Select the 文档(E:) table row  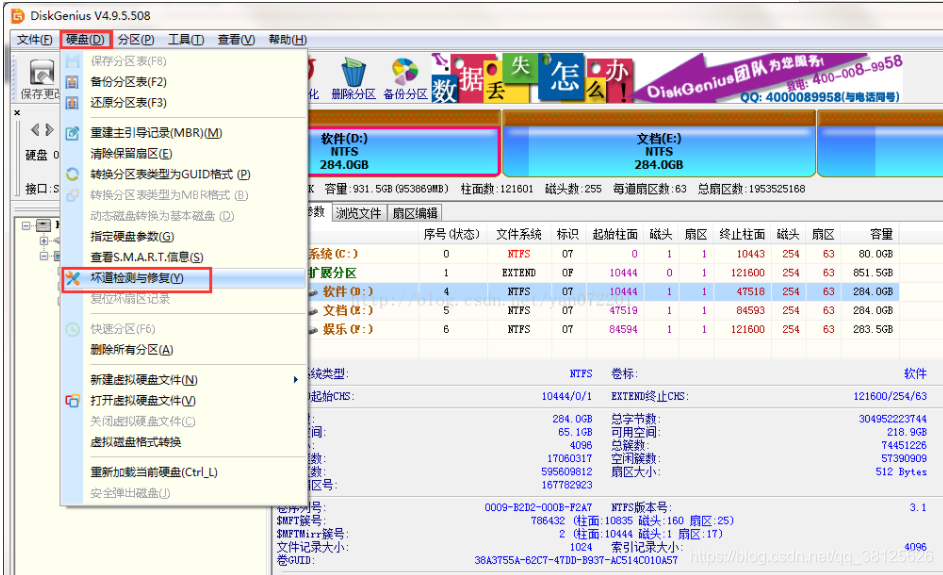pos(603,310)
